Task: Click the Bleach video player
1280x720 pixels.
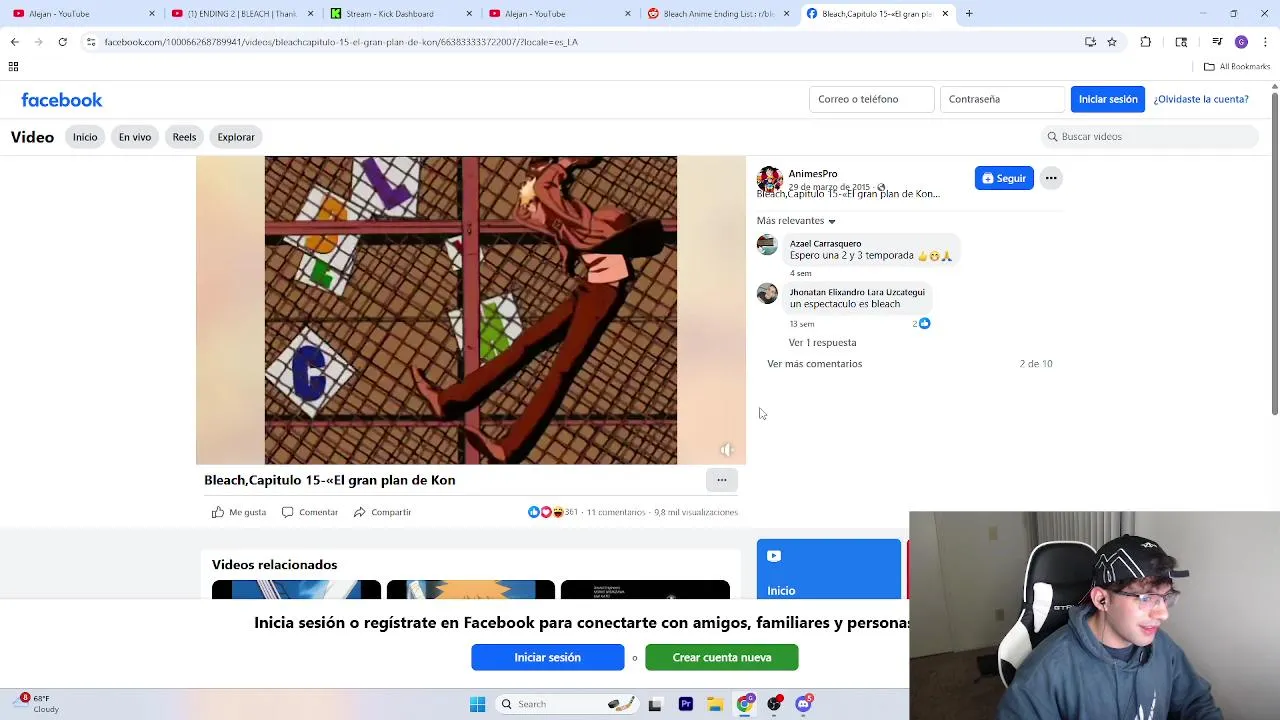Action: tap(471, 310)
